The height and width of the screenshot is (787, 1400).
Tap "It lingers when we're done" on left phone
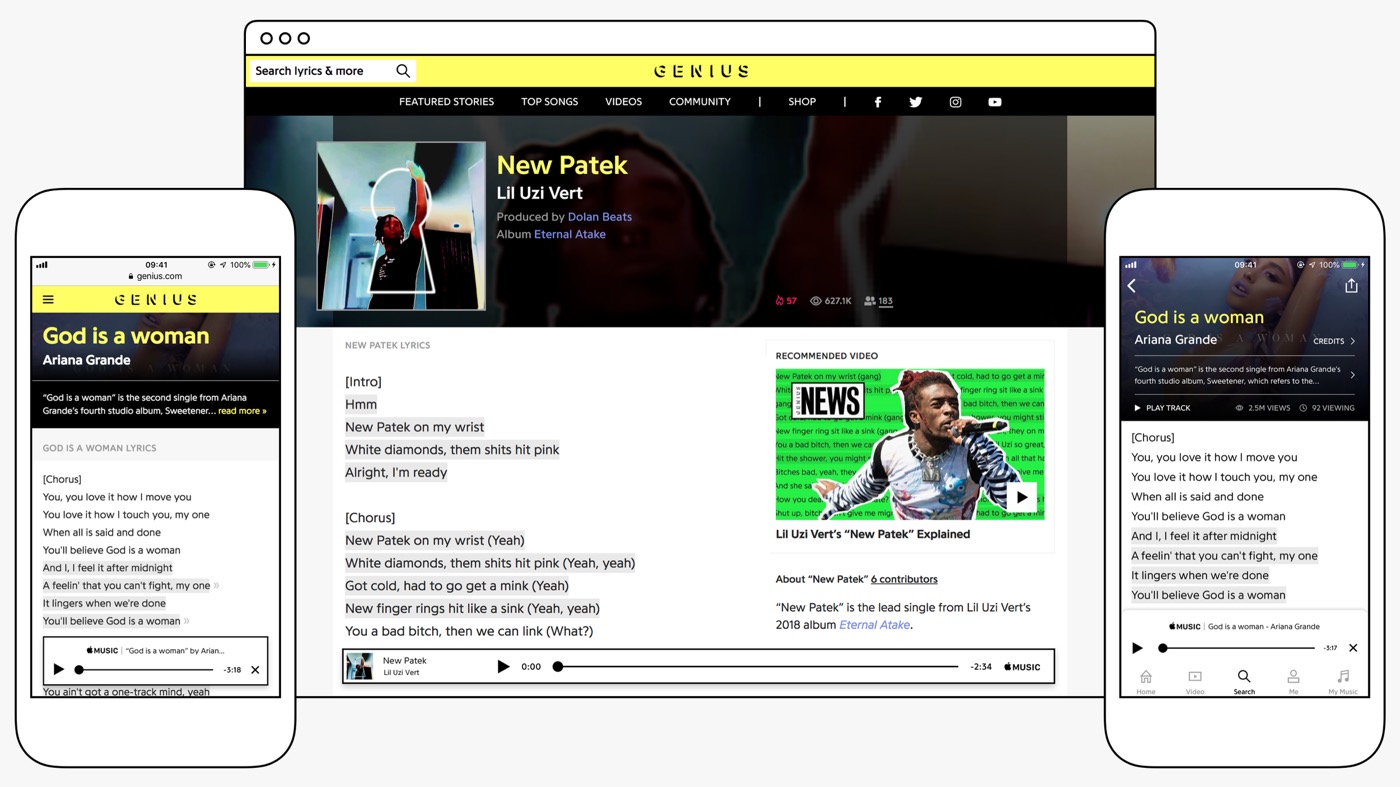point(104,604)
